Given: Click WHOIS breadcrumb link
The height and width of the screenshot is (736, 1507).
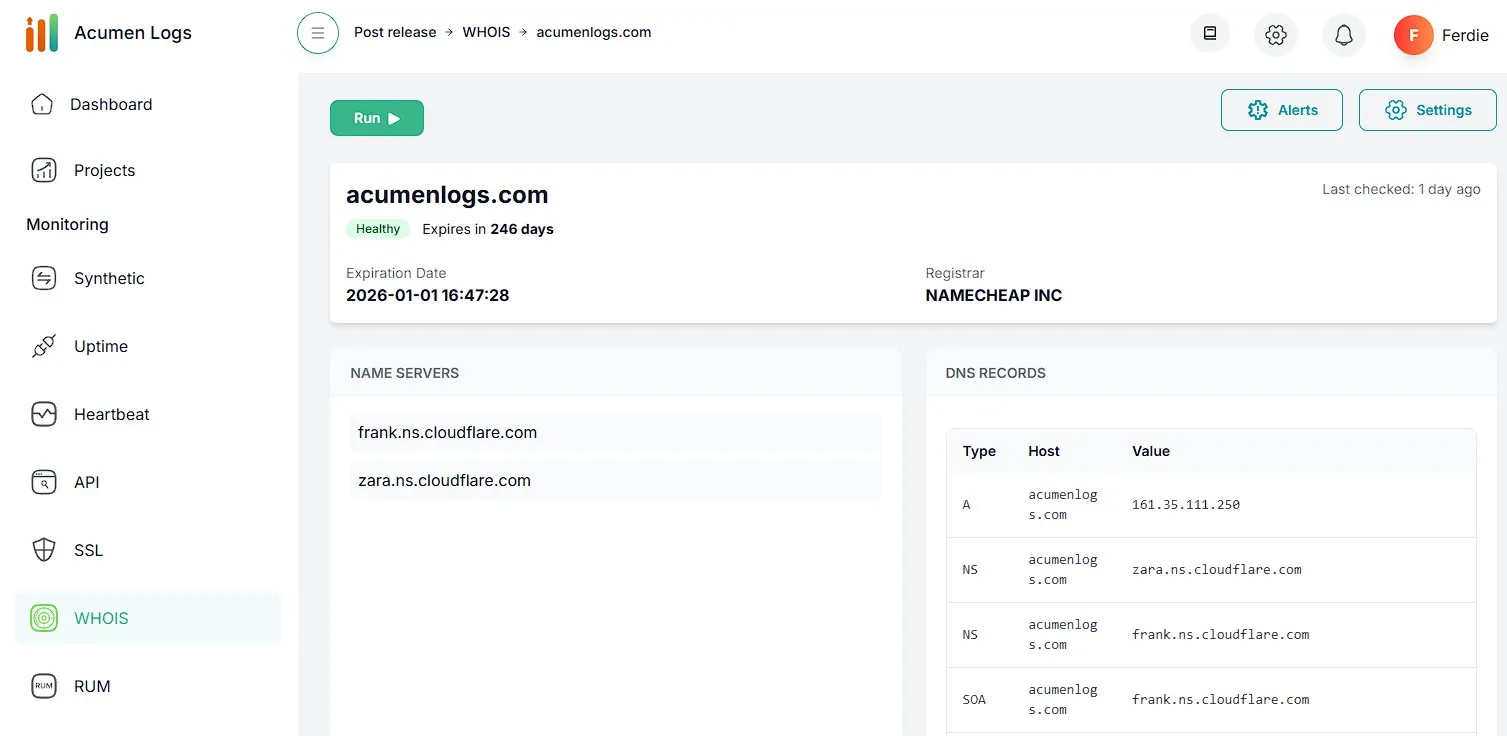Looking at the screenshot, I should (x=486, y=32).
